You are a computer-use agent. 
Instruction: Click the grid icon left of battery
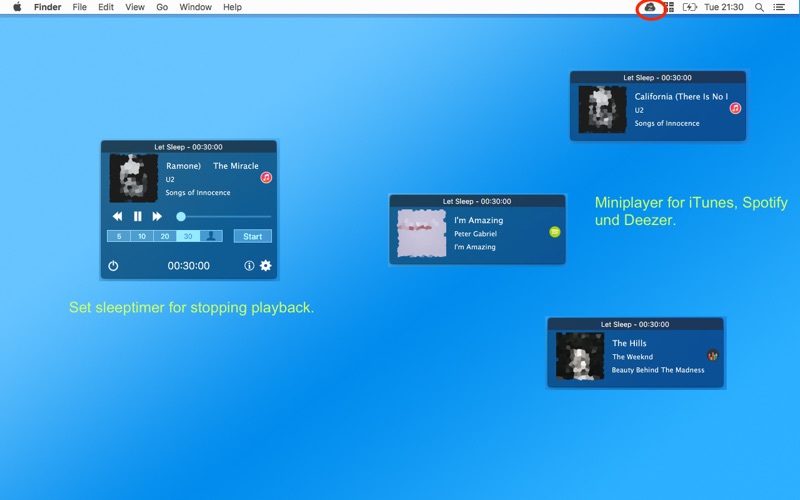click(x=669, y=7)
